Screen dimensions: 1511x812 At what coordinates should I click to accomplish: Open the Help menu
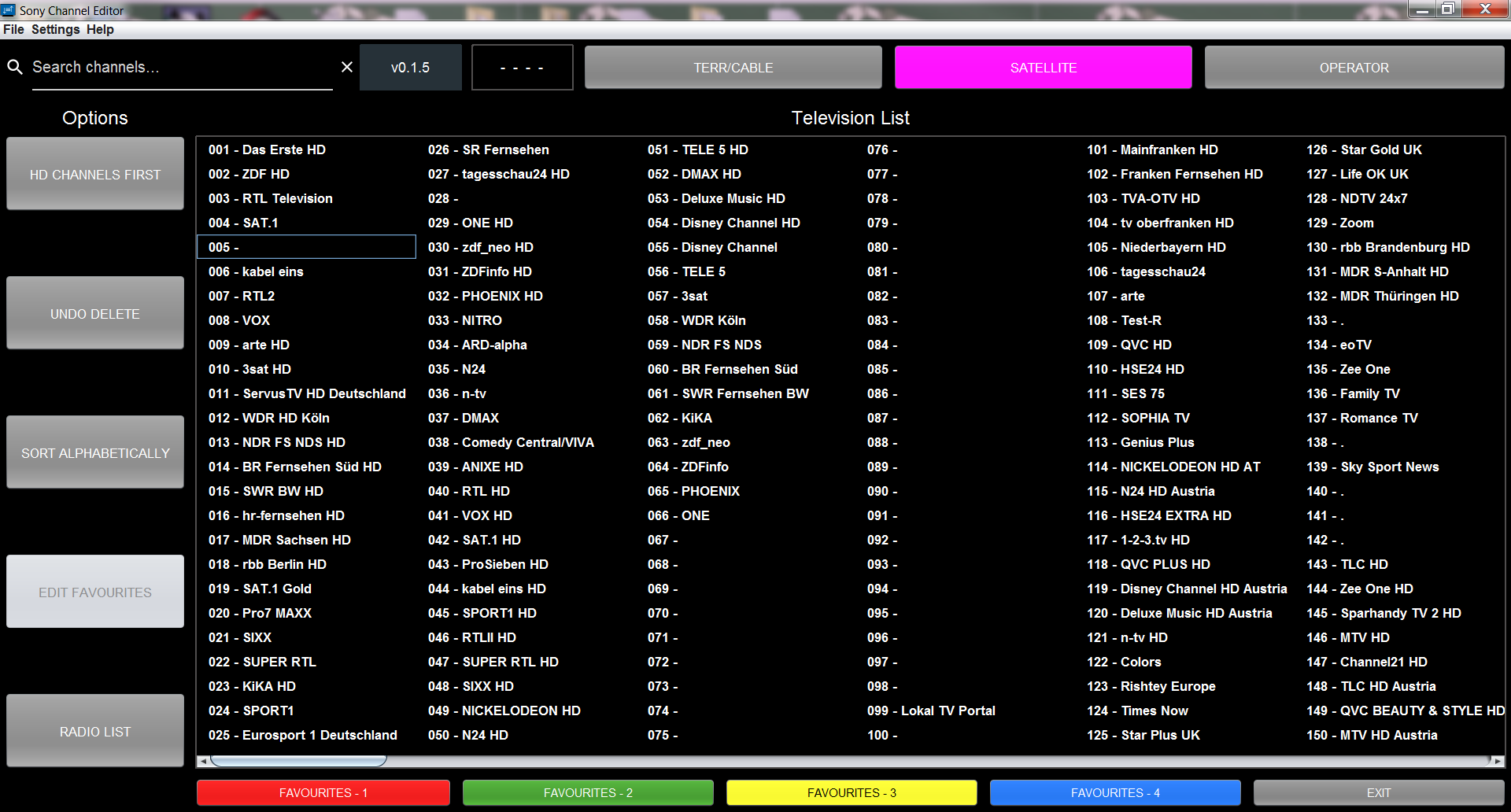(x=100, y=29)
